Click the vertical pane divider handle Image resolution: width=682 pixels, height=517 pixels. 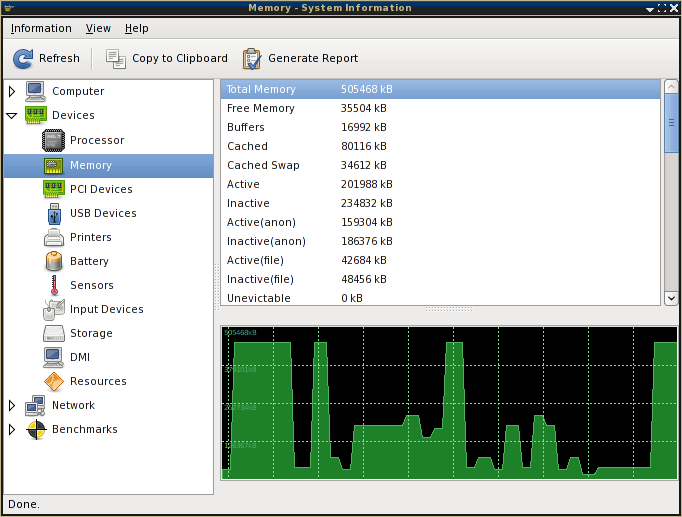217,287
